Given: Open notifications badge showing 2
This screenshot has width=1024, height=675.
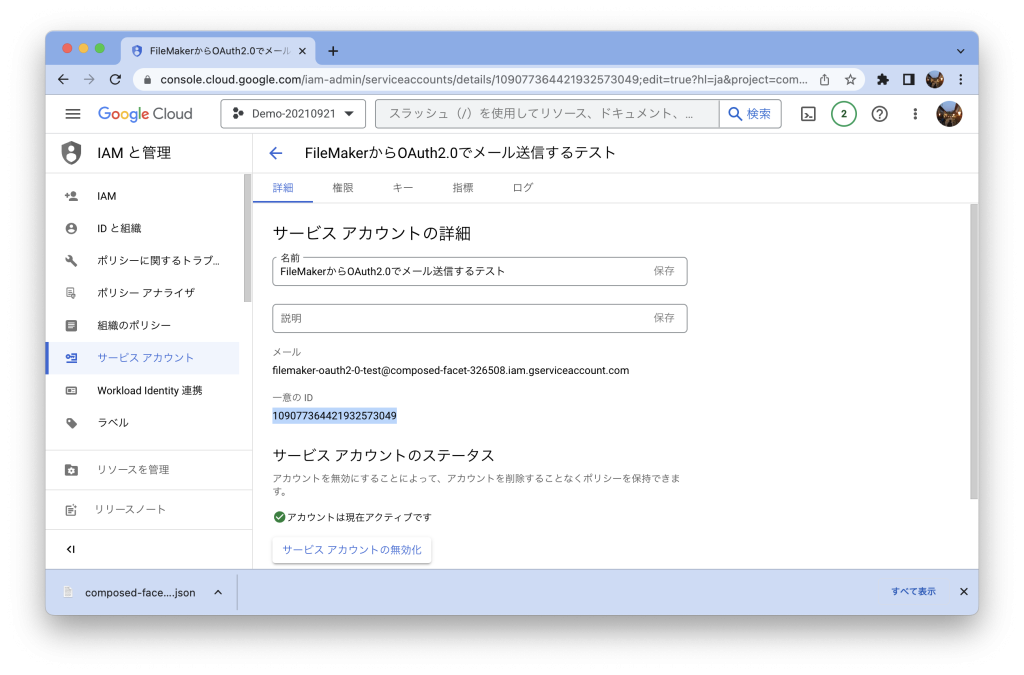Looking at the screenshot, I should point(843,114).
